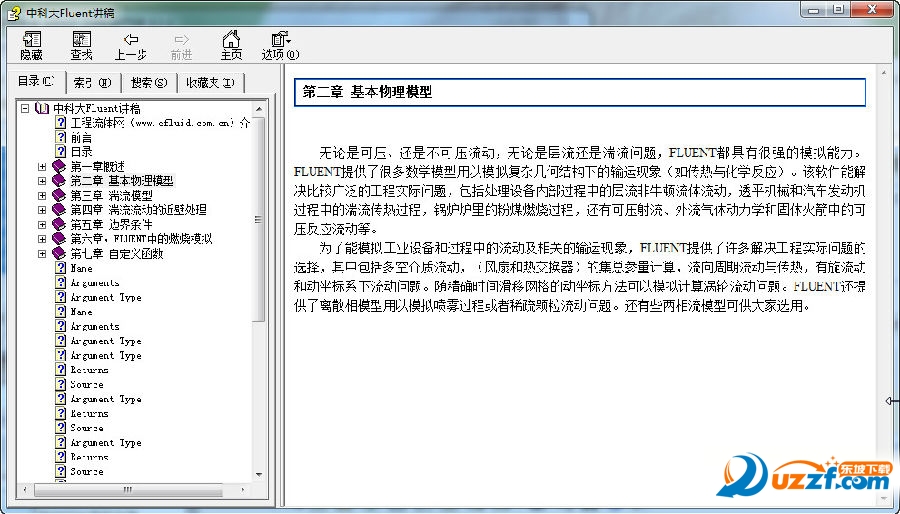This screenshot has height=514, width=900.
Task: Open the 工程流体网 (www.cfluid.com.cn) topic
Action: 160,123
